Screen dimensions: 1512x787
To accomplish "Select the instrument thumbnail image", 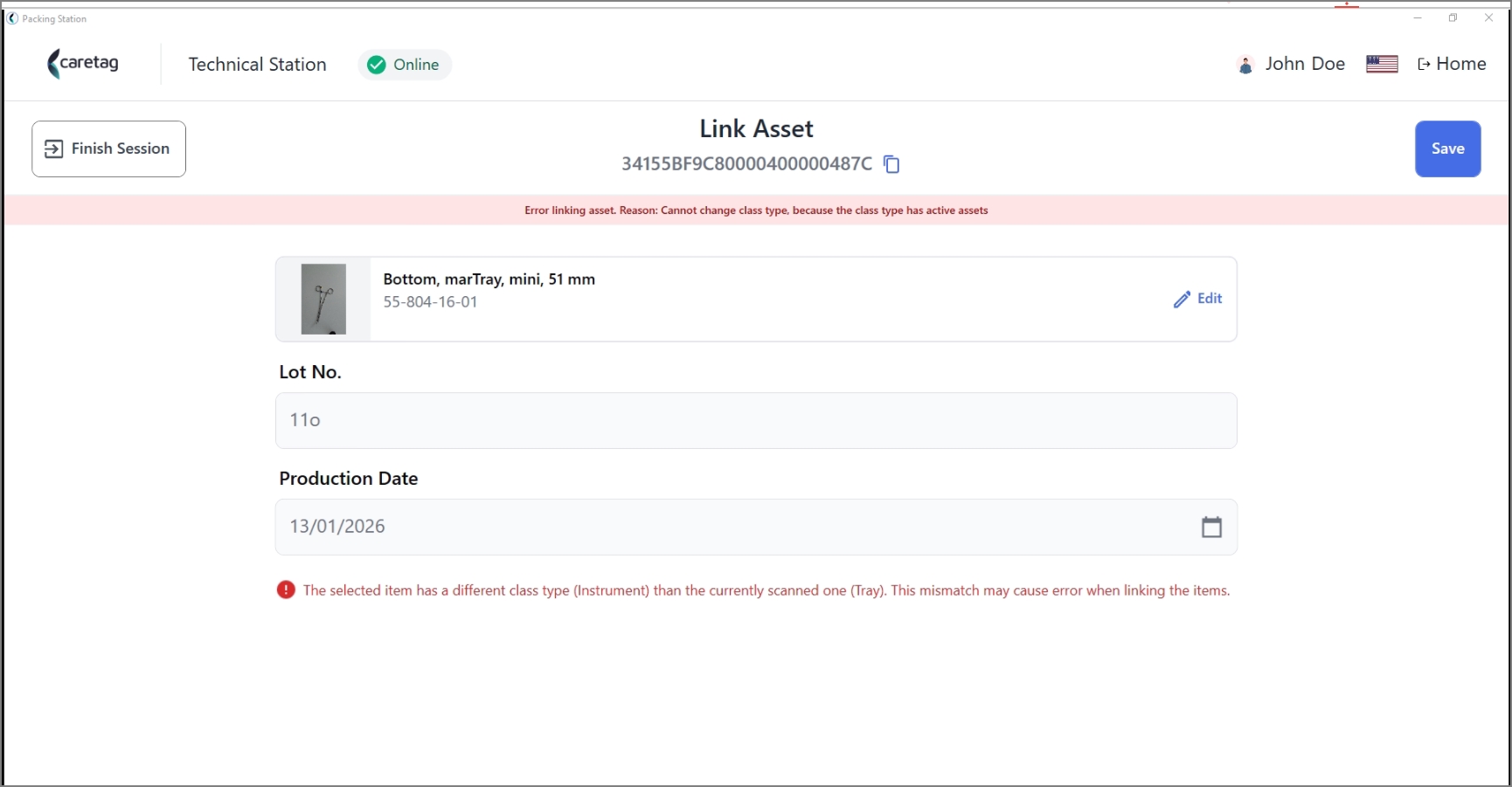I will (x=323, y=299).
